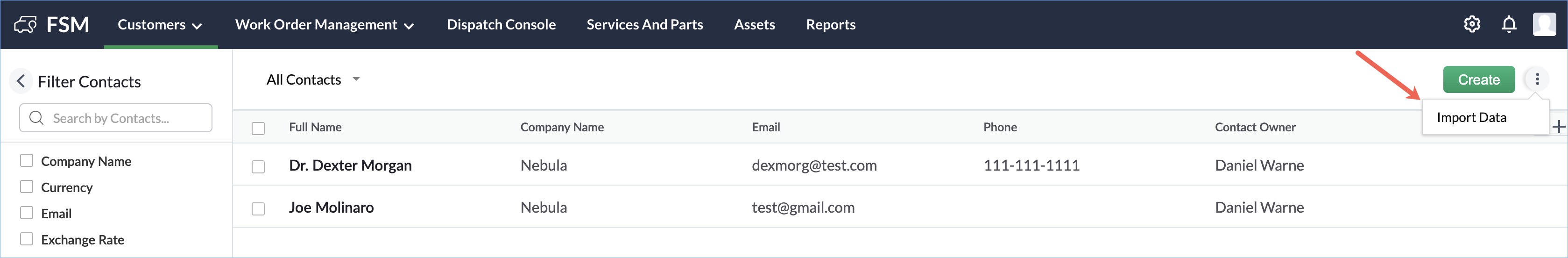
Task: Click the user profile avatar
Action: pyautogui.click(x=1544, y=24)
